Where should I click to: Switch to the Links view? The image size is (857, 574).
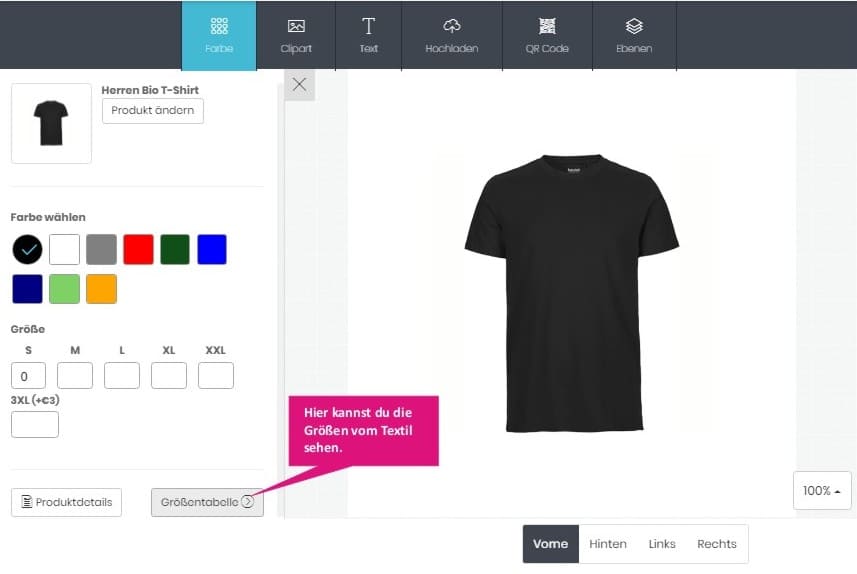coord(662,544)
